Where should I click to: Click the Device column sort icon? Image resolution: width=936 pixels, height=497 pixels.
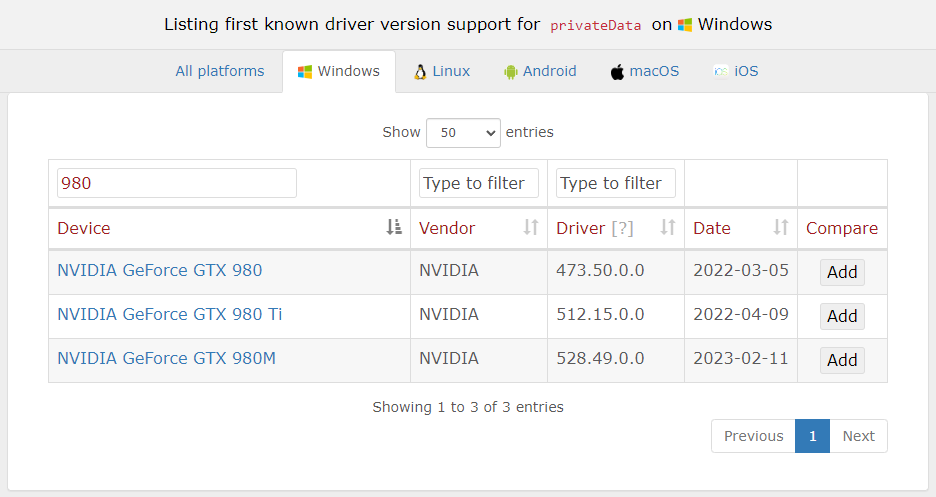click(393, 227)
